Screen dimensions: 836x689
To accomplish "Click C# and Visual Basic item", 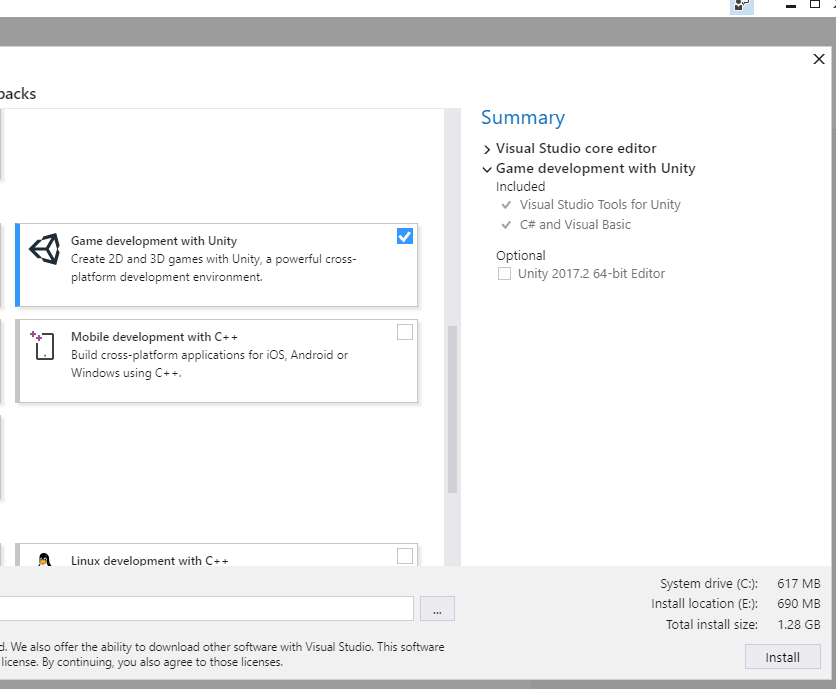I will coord(575,225).
